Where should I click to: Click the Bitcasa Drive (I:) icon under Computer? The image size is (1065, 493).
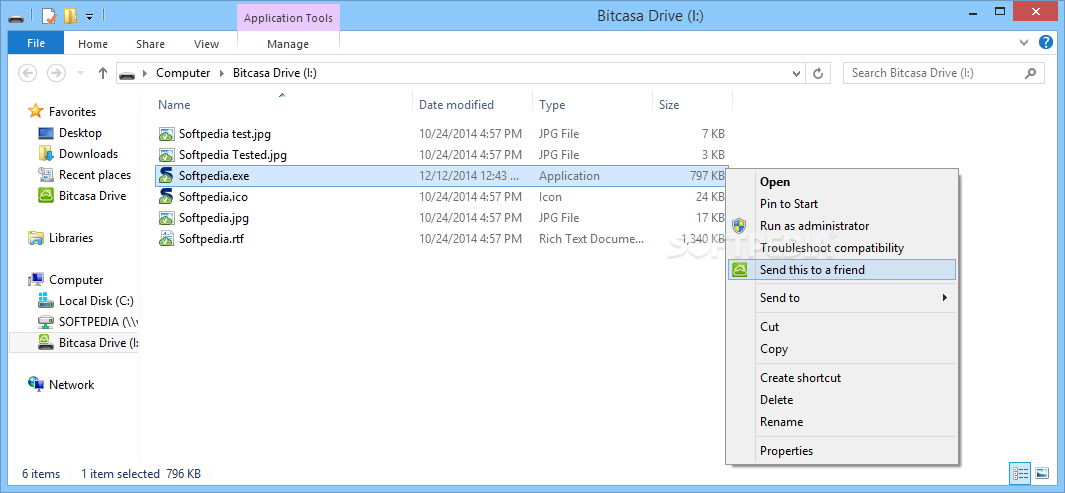[46, 342]
